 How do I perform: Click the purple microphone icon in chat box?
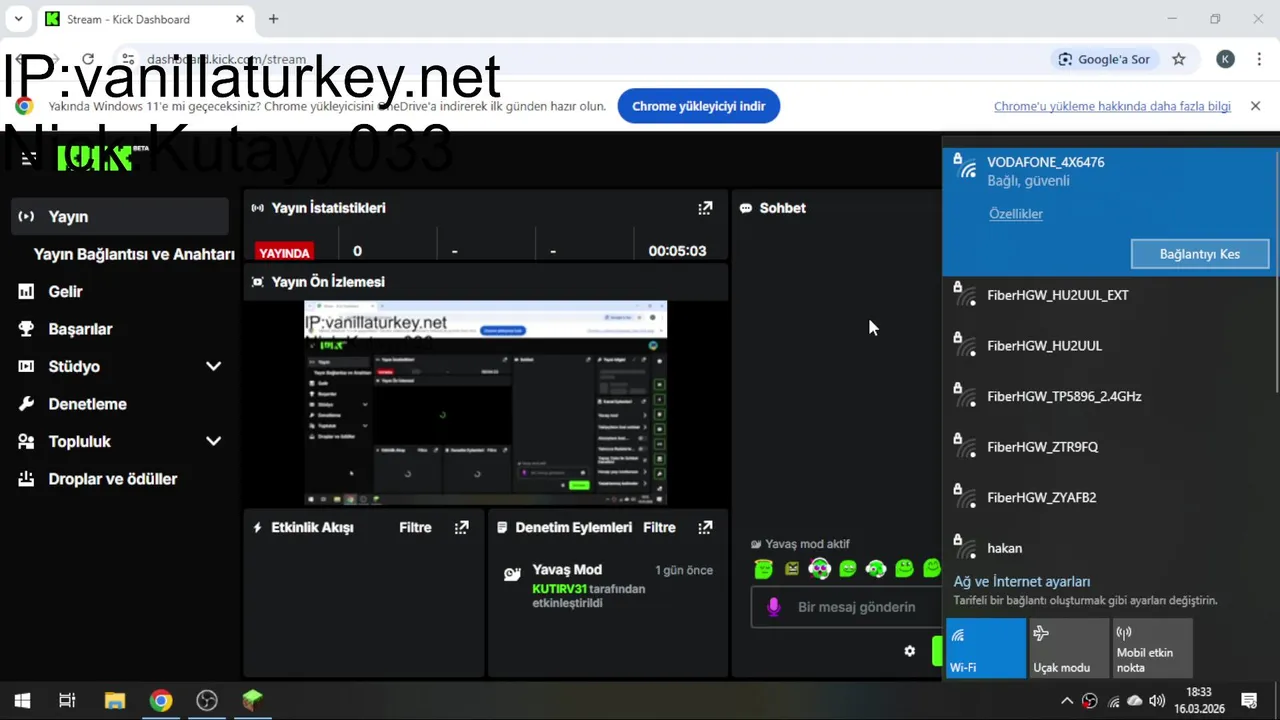(773, 607)
